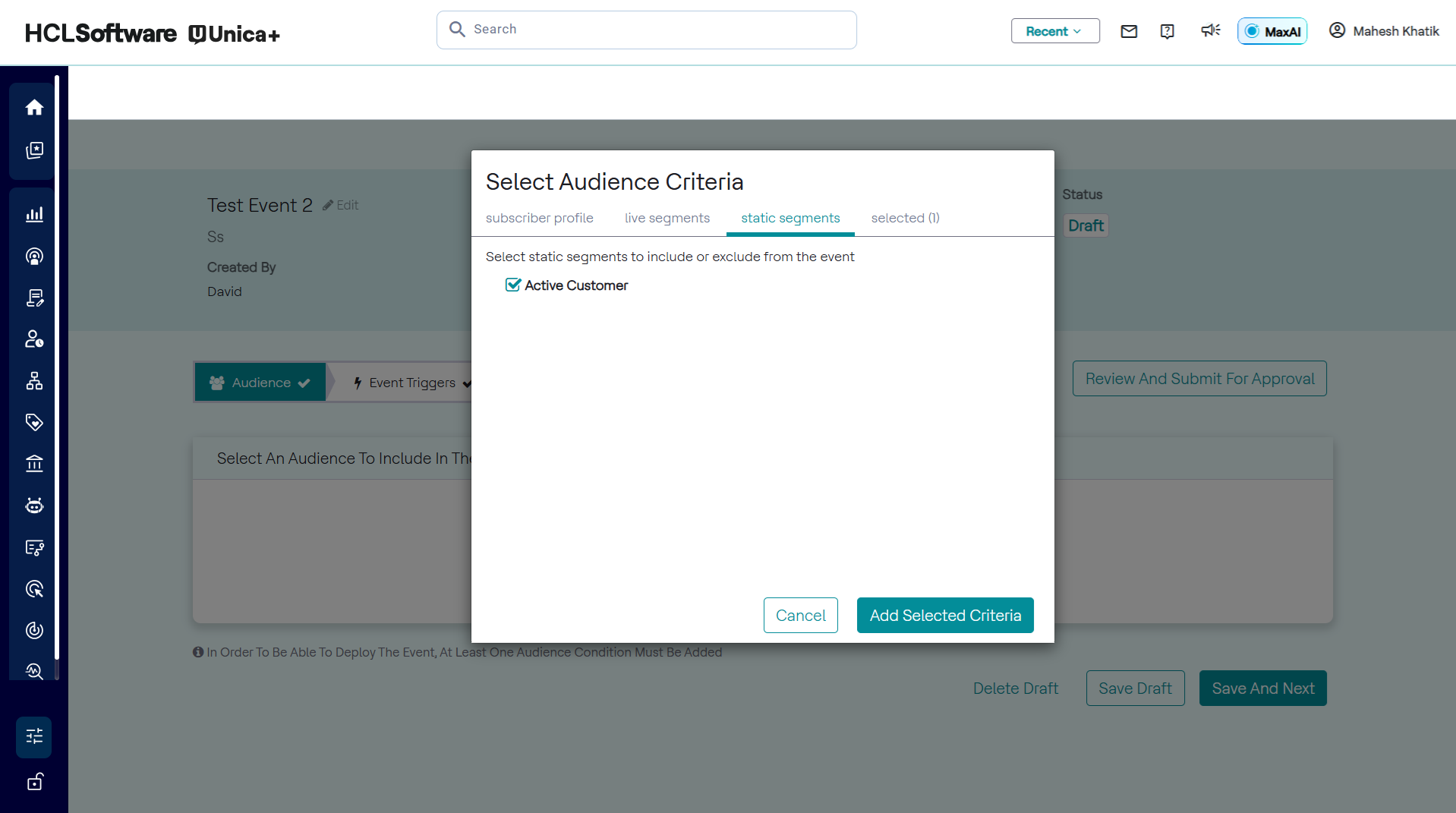Open the megaphone announcements icon

[x=1210, y=30]
